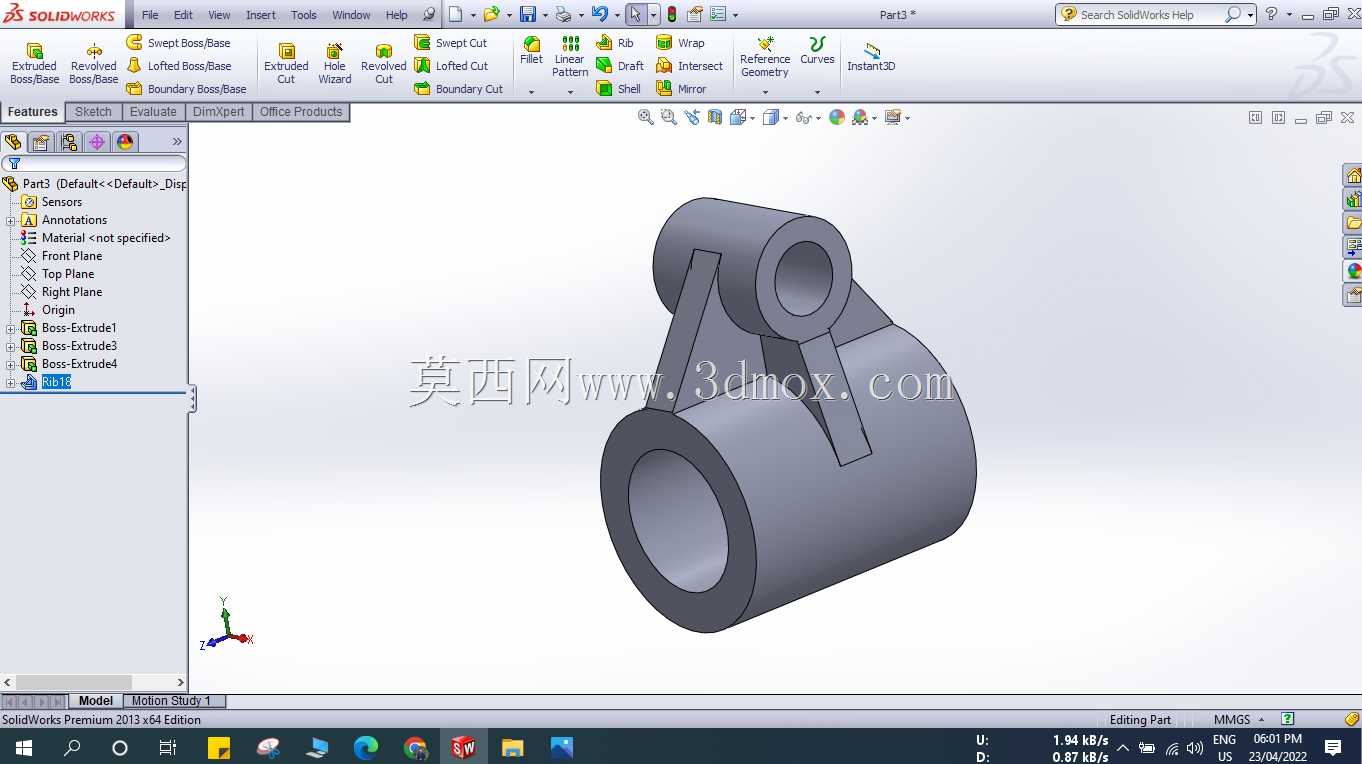Select the Lofted Cut tool

451,66
